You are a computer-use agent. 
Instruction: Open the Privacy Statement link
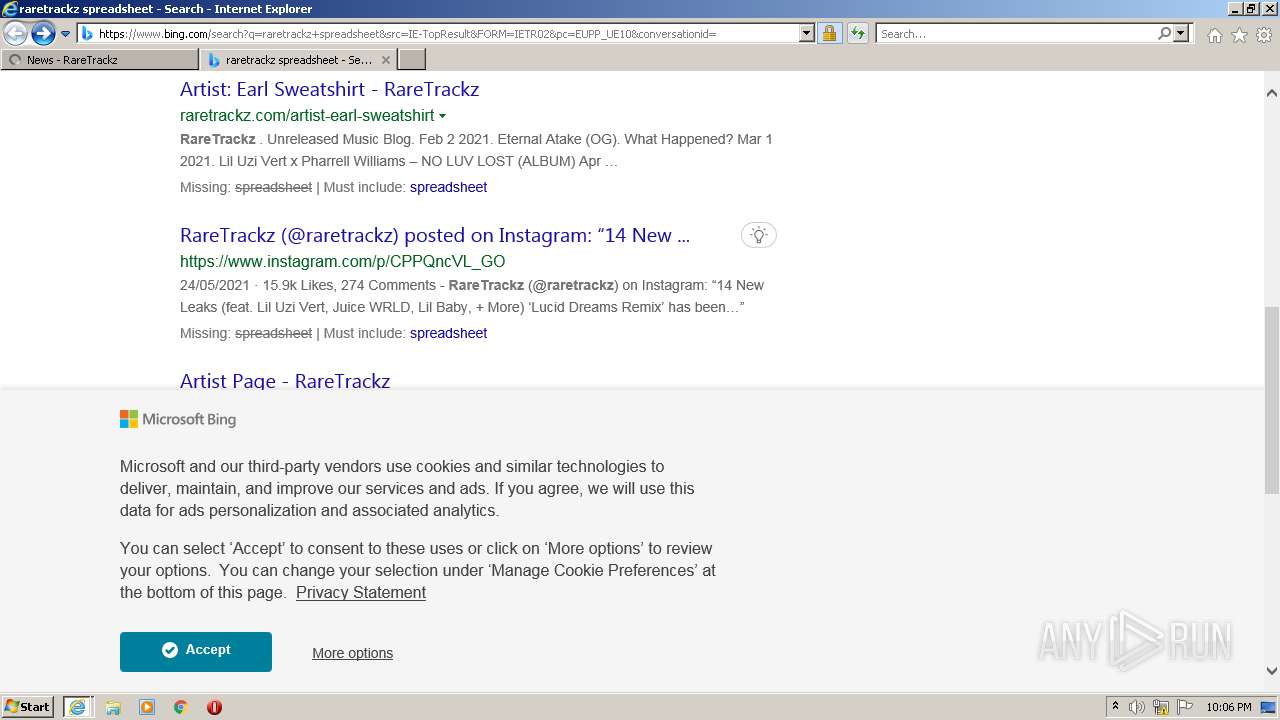(361, 592)
